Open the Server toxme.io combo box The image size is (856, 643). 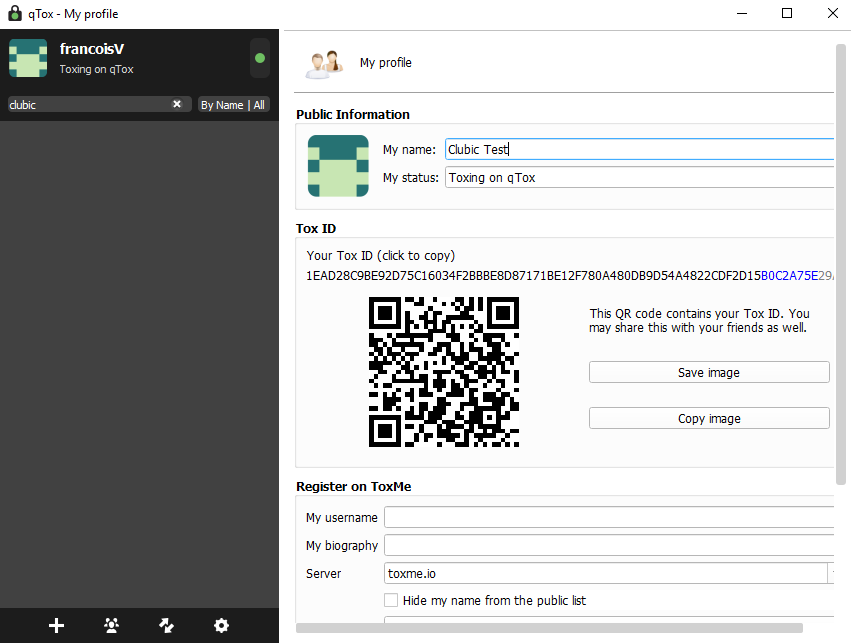point(609,574)
